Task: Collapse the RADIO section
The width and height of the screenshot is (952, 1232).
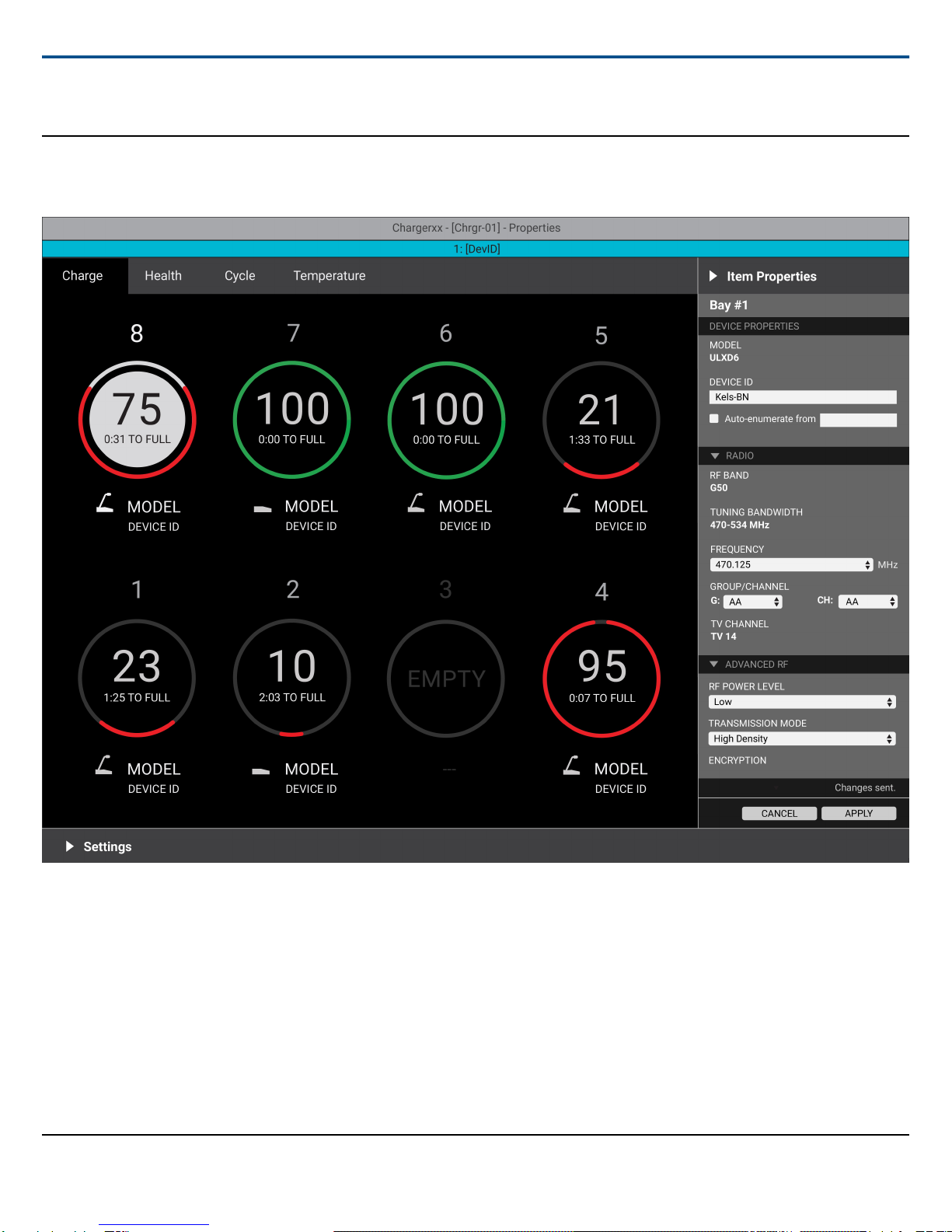Action: (x=714, y=455)
